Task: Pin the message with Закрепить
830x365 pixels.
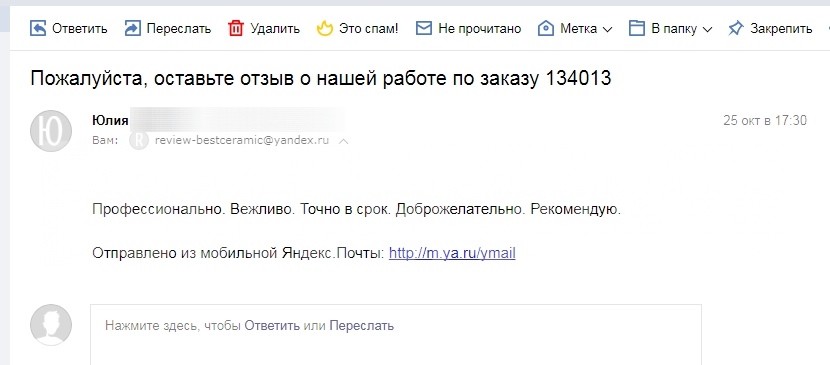Action: pos(781,29)
